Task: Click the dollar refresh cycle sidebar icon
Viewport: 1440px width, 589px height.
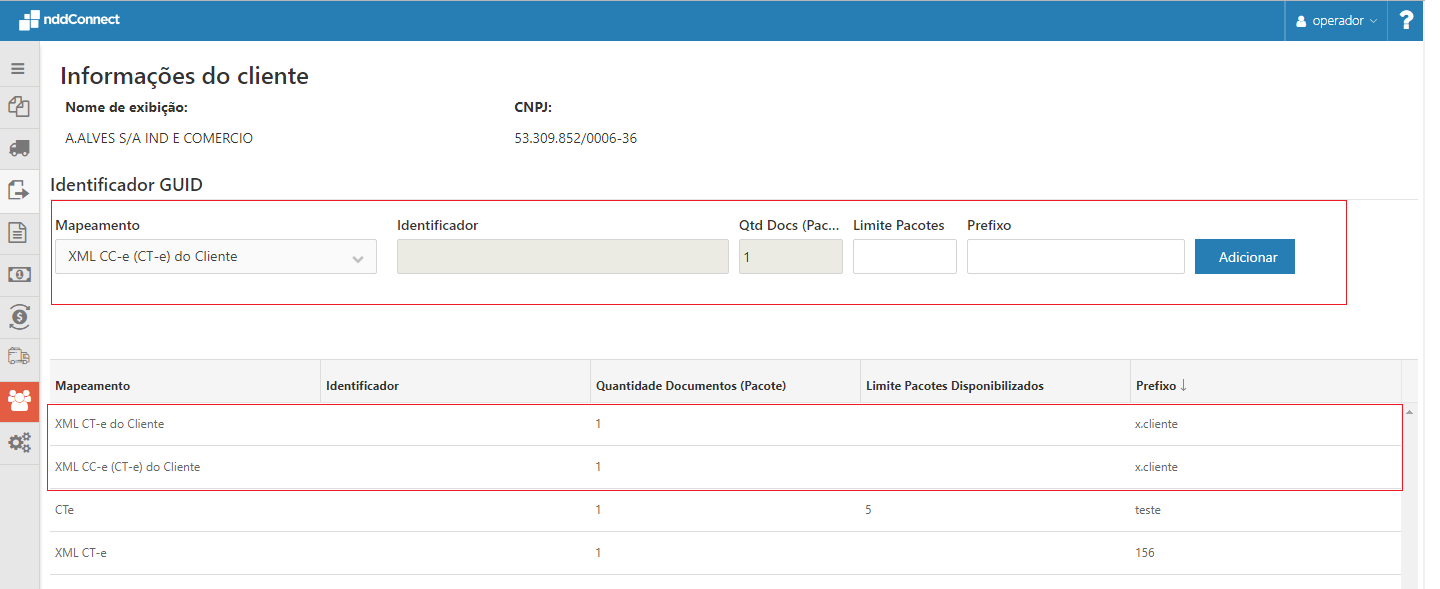Action: pyautogui.click(x=18, y=316)
